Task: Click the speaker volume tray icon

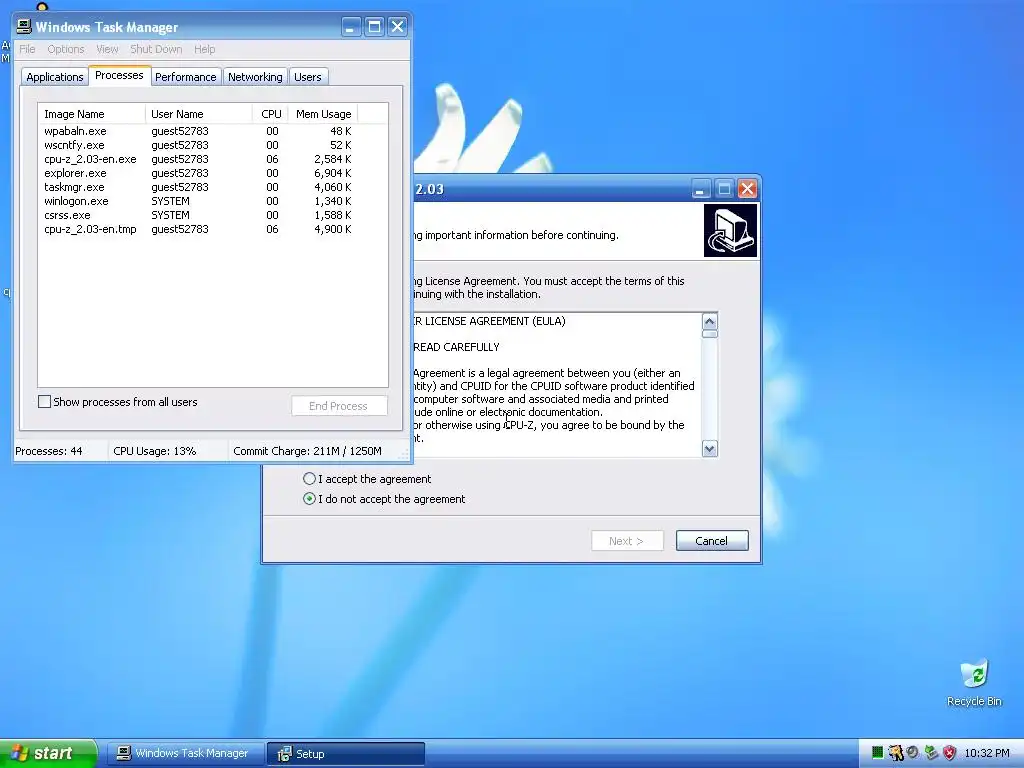Action: 913,753
